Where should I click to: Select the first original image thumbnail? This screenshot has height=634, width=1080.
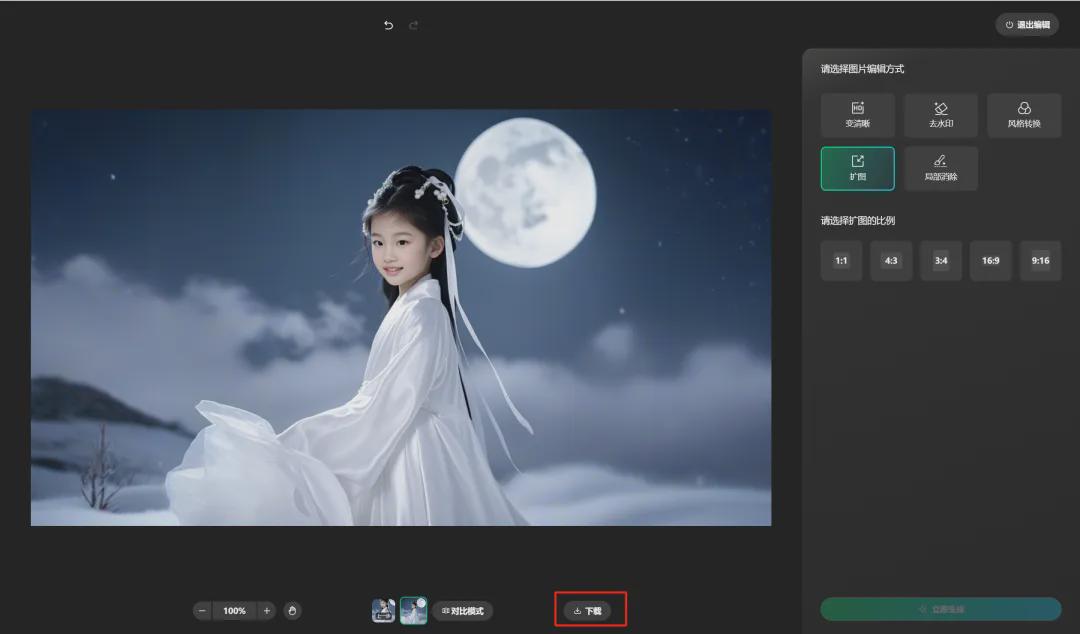click(x=383, y=610)
